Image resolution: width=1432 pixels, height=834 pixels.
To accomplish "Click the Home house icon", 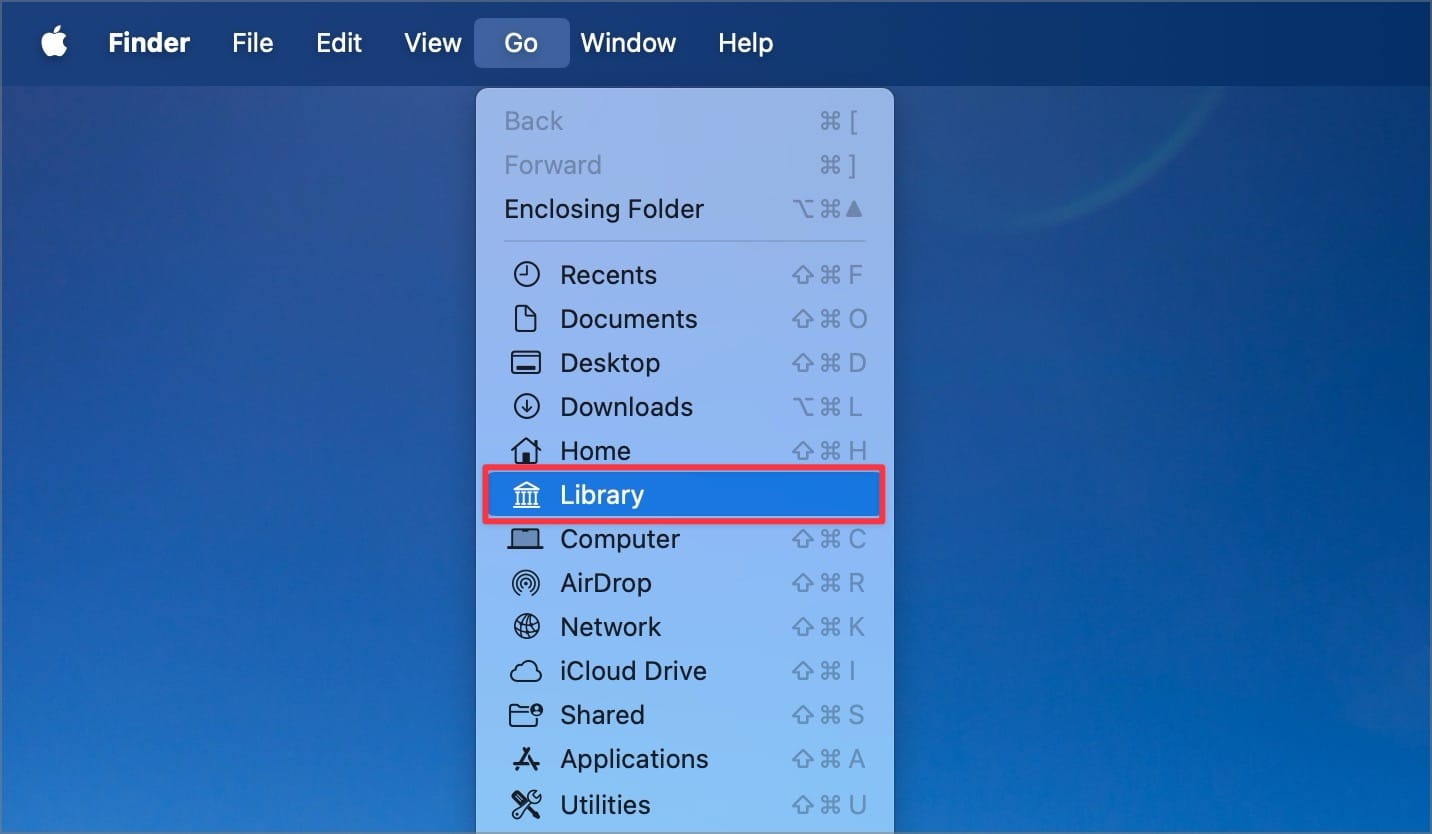I will 526,451.
